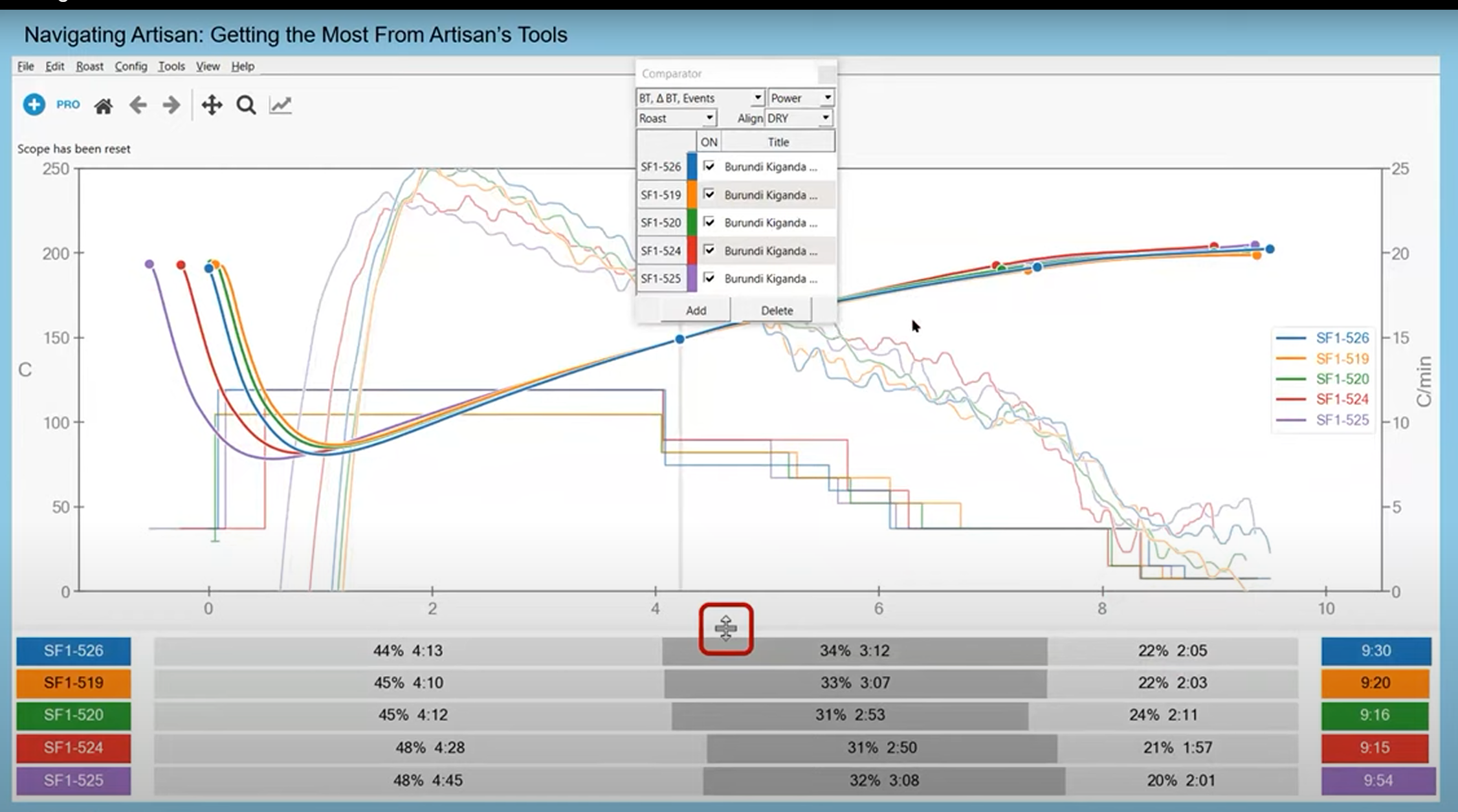Click the forward arrow navigation icon

tap(170, 105)
